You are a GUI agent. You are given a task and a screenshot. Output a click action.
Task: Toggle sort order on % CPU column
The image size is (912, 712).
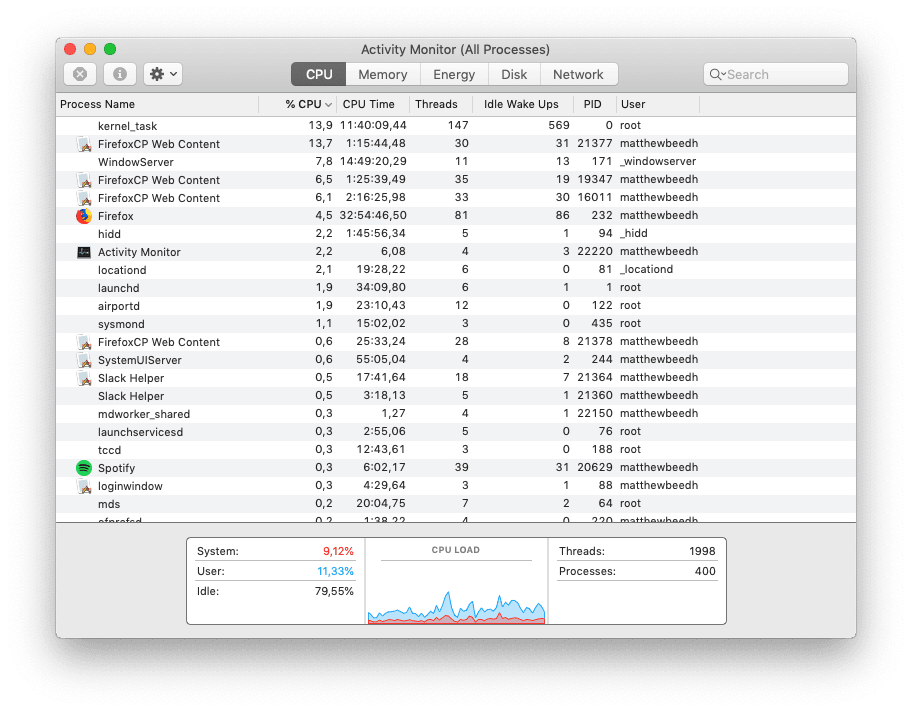(298, 104)
